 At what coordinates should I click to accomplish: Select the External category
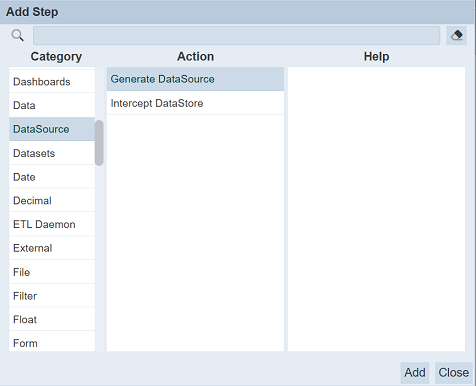coord(52,248)
